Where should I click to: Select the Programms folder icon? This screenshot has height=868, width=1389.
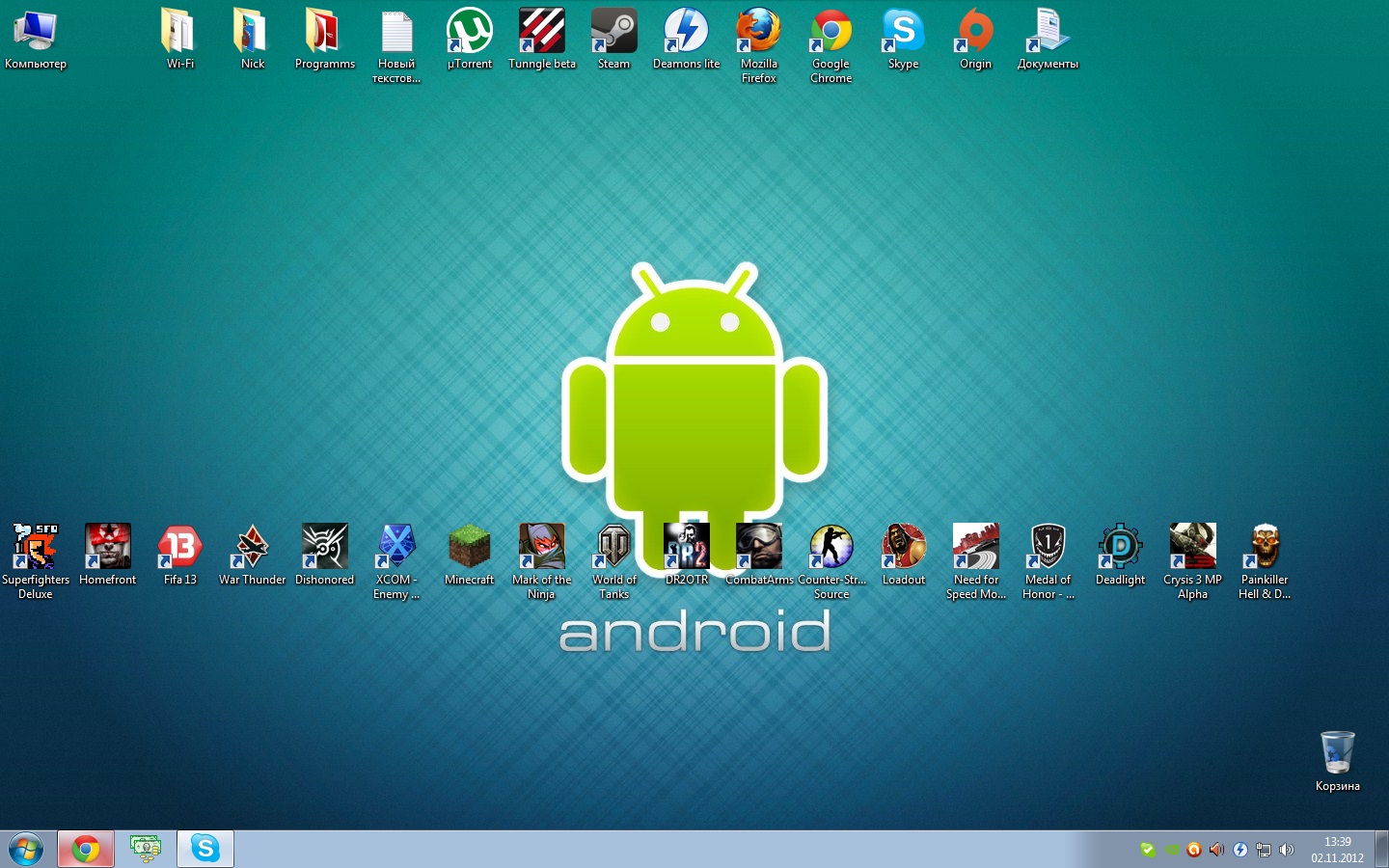pyautogui.click(x=325, y=40)
